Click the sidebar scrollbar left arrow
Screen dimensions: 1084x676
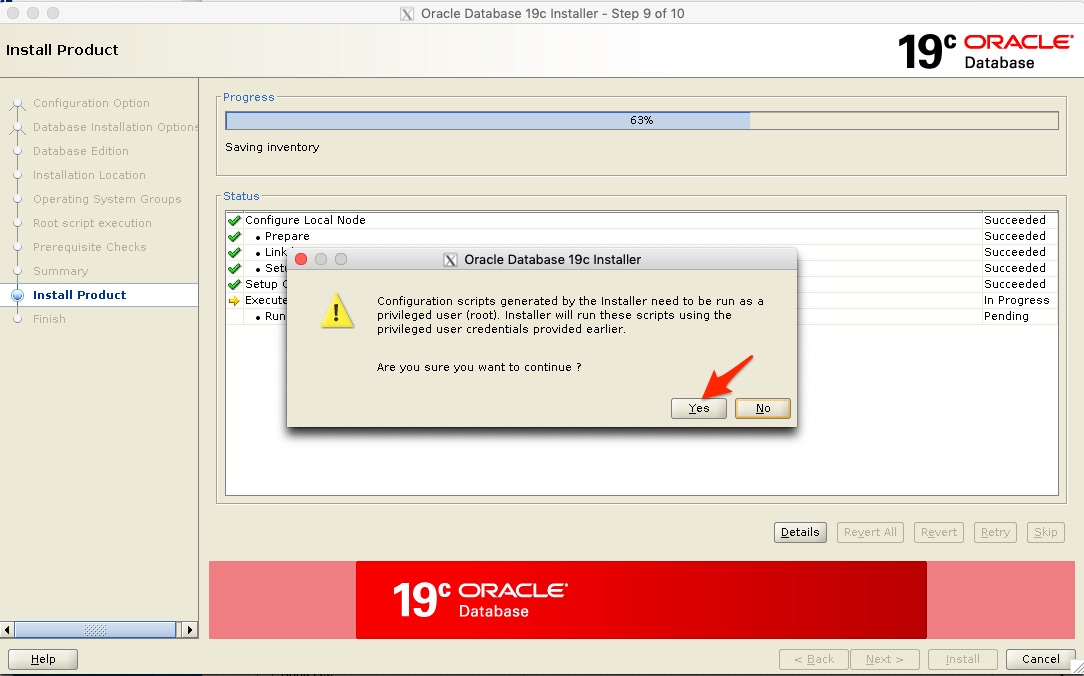click(x=8, y=630)
